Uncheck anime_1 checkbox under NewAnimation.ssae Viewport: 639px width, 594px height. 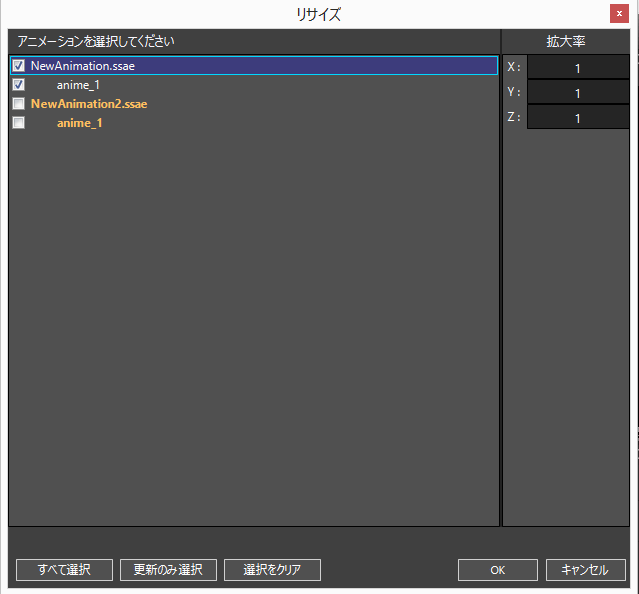tap(18, 85)
